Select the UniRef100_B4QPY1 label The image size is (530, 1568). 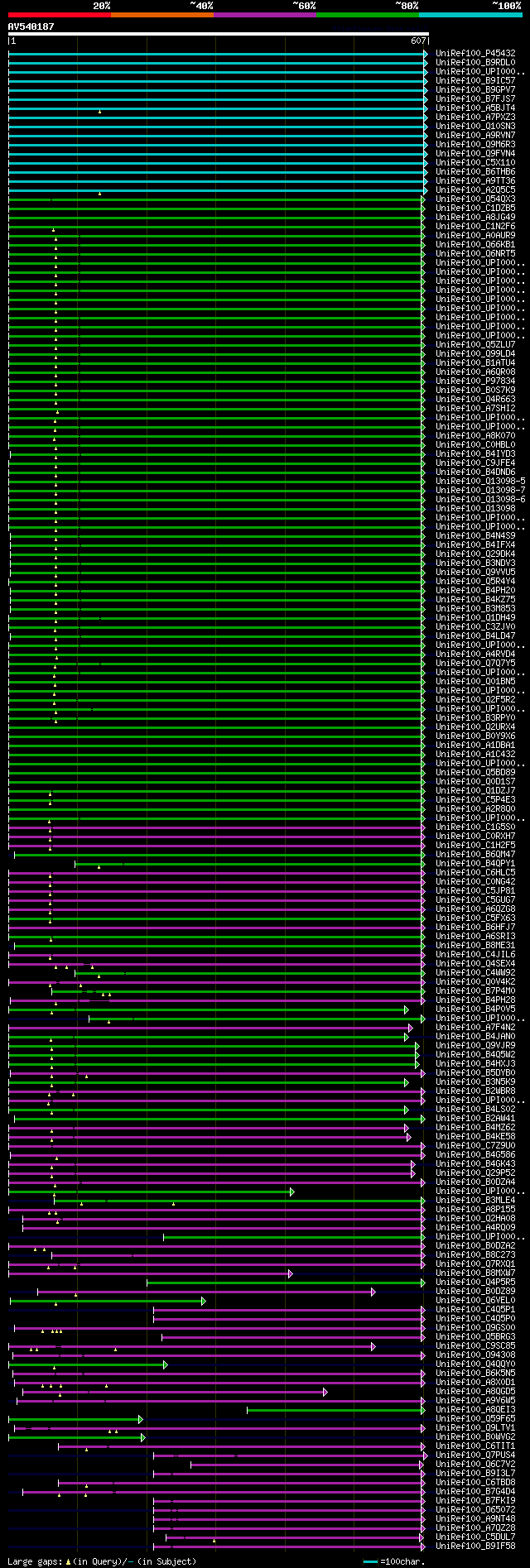(475, 863)
